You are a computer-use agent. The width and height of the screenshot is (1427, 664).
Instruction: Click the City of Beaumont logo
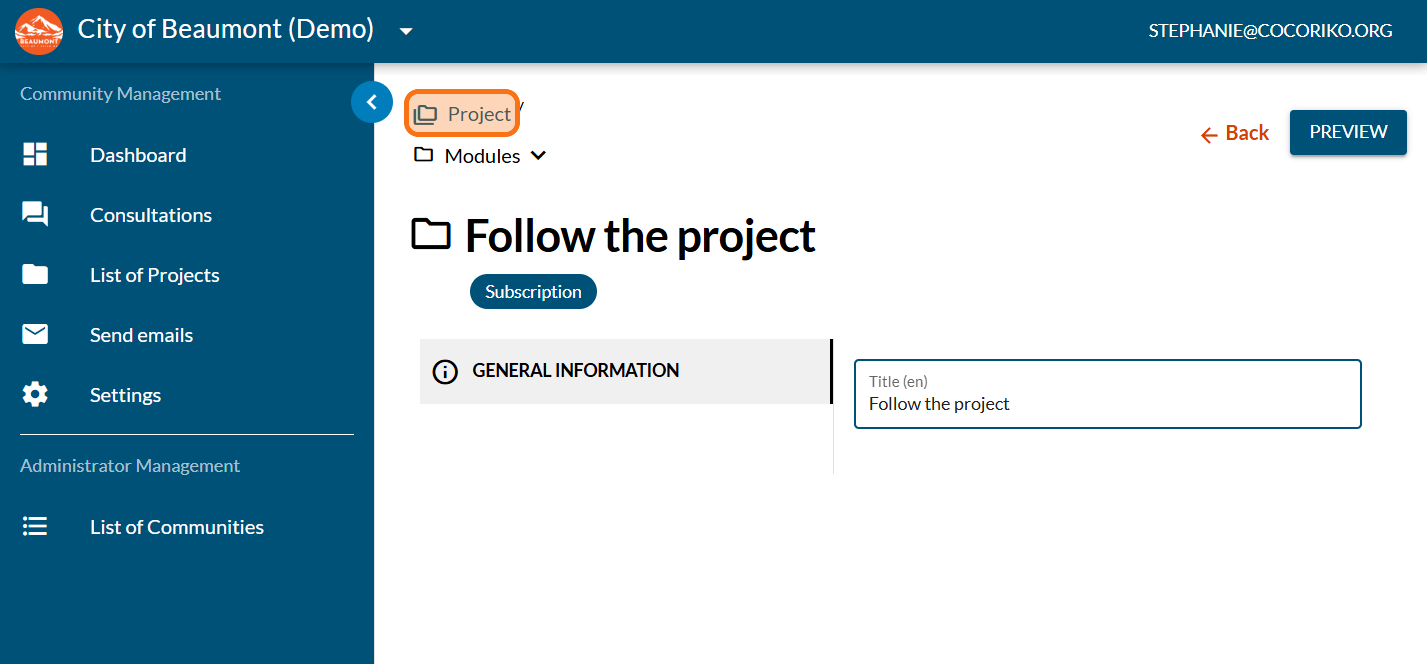(x=39, y=31)
